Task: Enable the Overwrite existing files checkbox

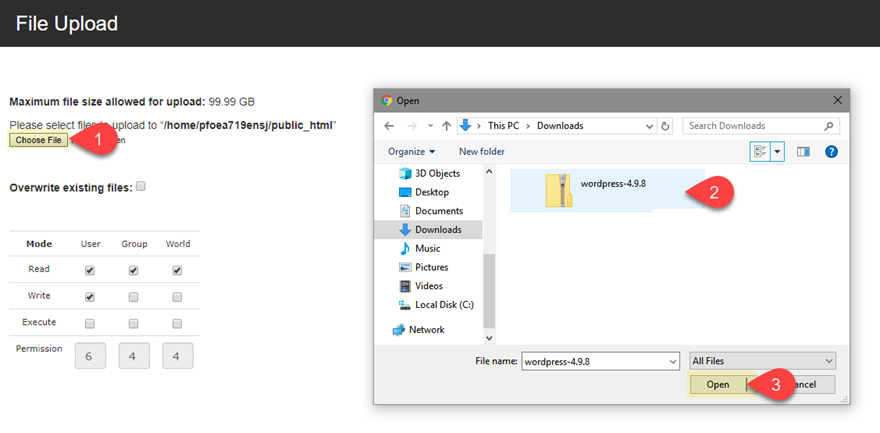Action: [141, 187]
